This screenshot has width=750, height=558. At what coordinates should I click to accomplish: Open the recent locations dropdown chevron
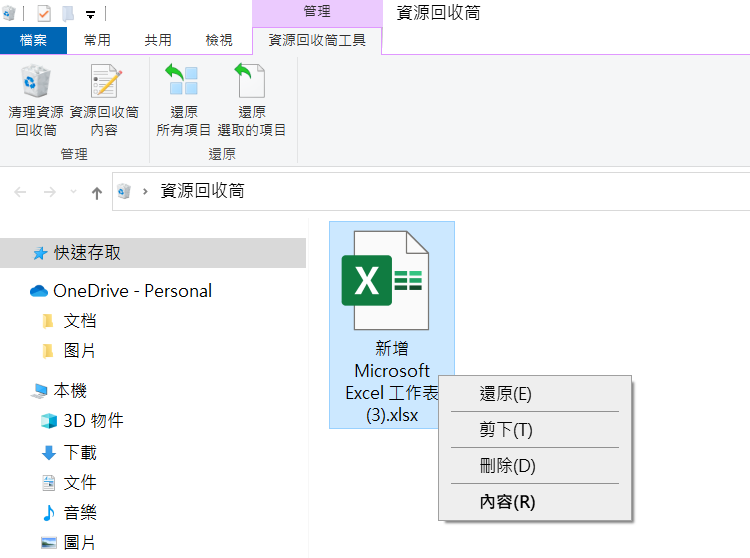coord(73,192)
